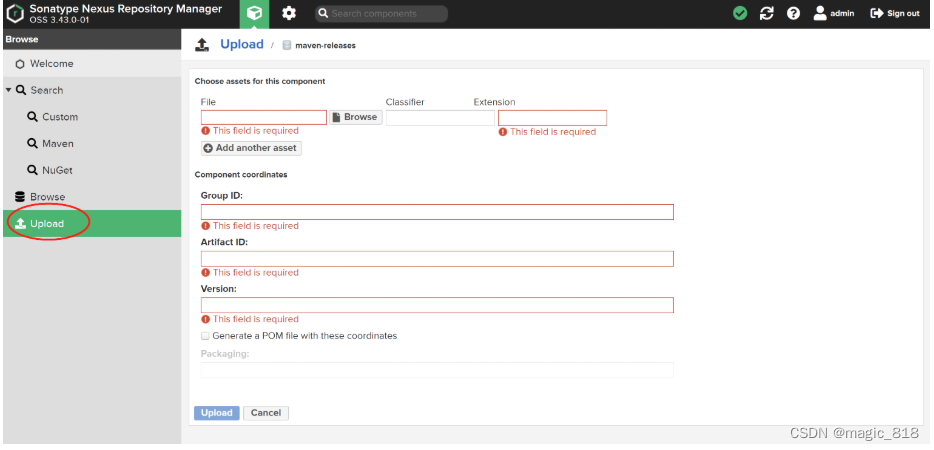Screen dimensions: 934x450
Task: Click 'Choose assets for this component' heading
Action: (260, 81)
